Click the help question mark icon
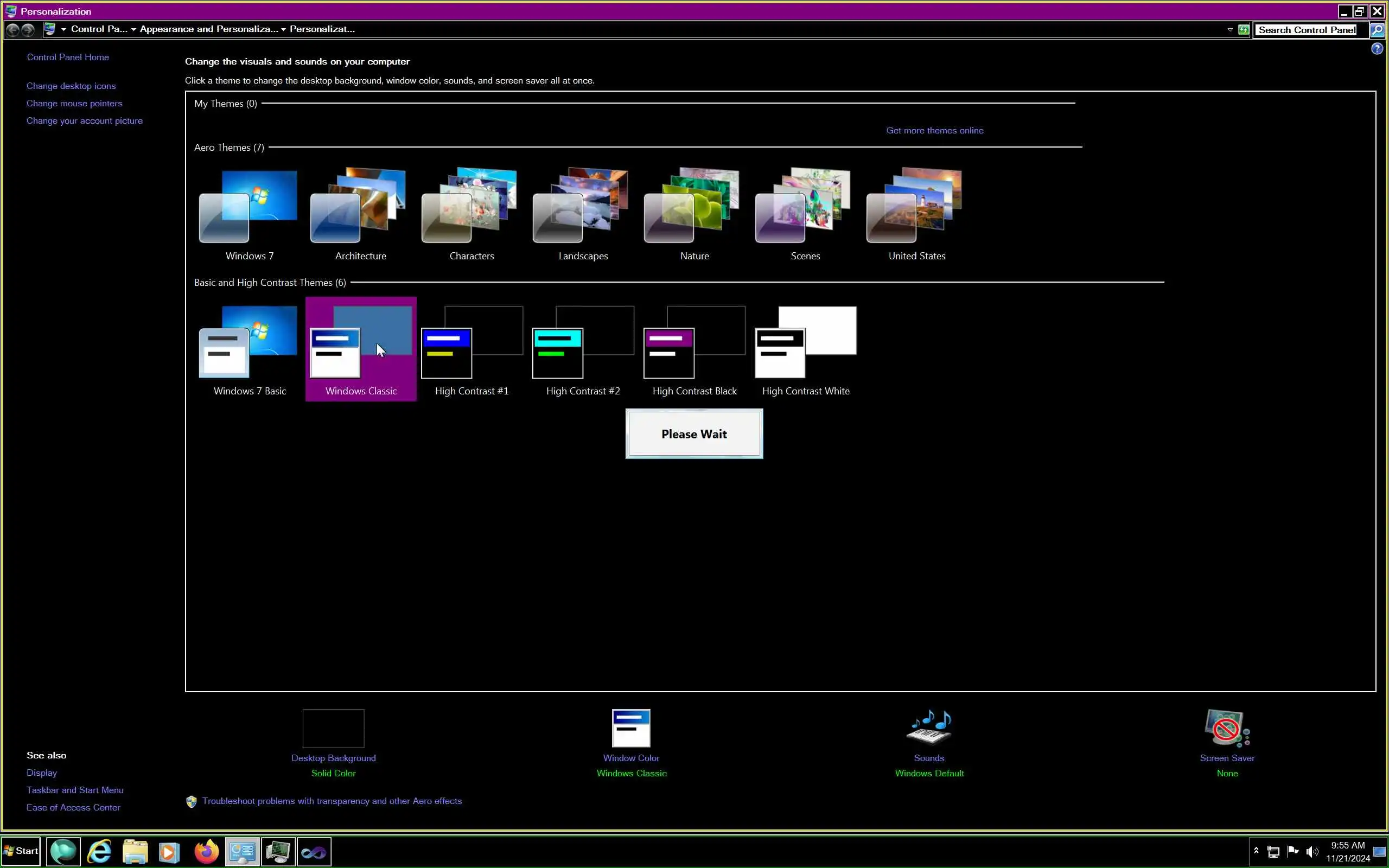This screenshot has width=1389, height=868. click(1377, 49)
